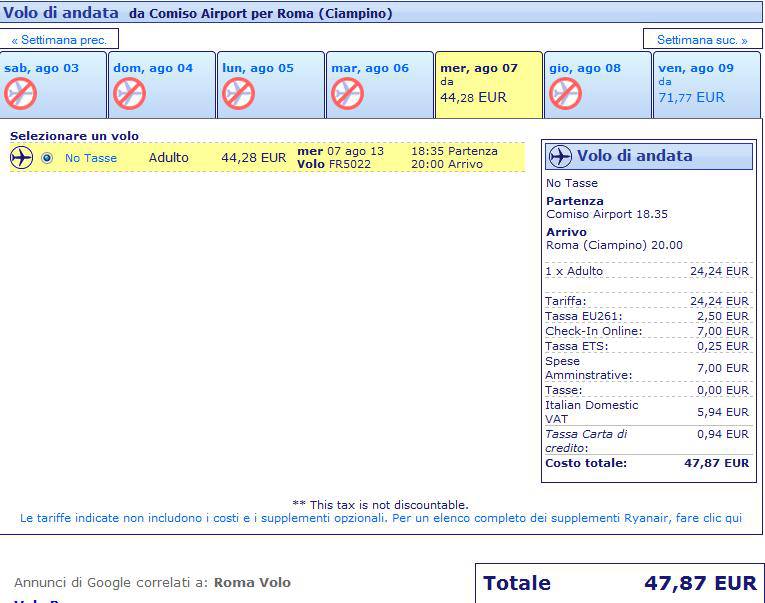This screenshot has width=765, height=603.
Task: Select the ven, ago 09 date tab
Action: coord(707,85)
